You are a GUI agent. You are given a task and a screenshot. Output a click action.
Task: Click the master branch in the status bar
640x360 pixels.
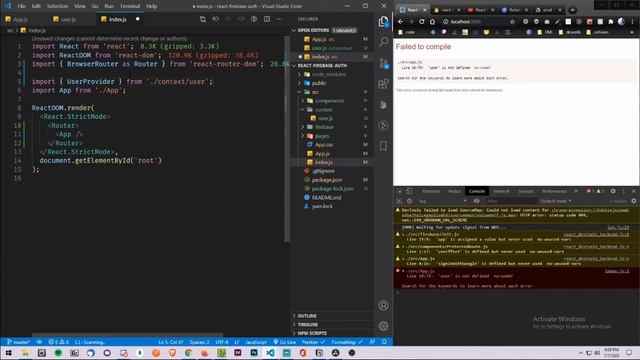tap(19, 342)
